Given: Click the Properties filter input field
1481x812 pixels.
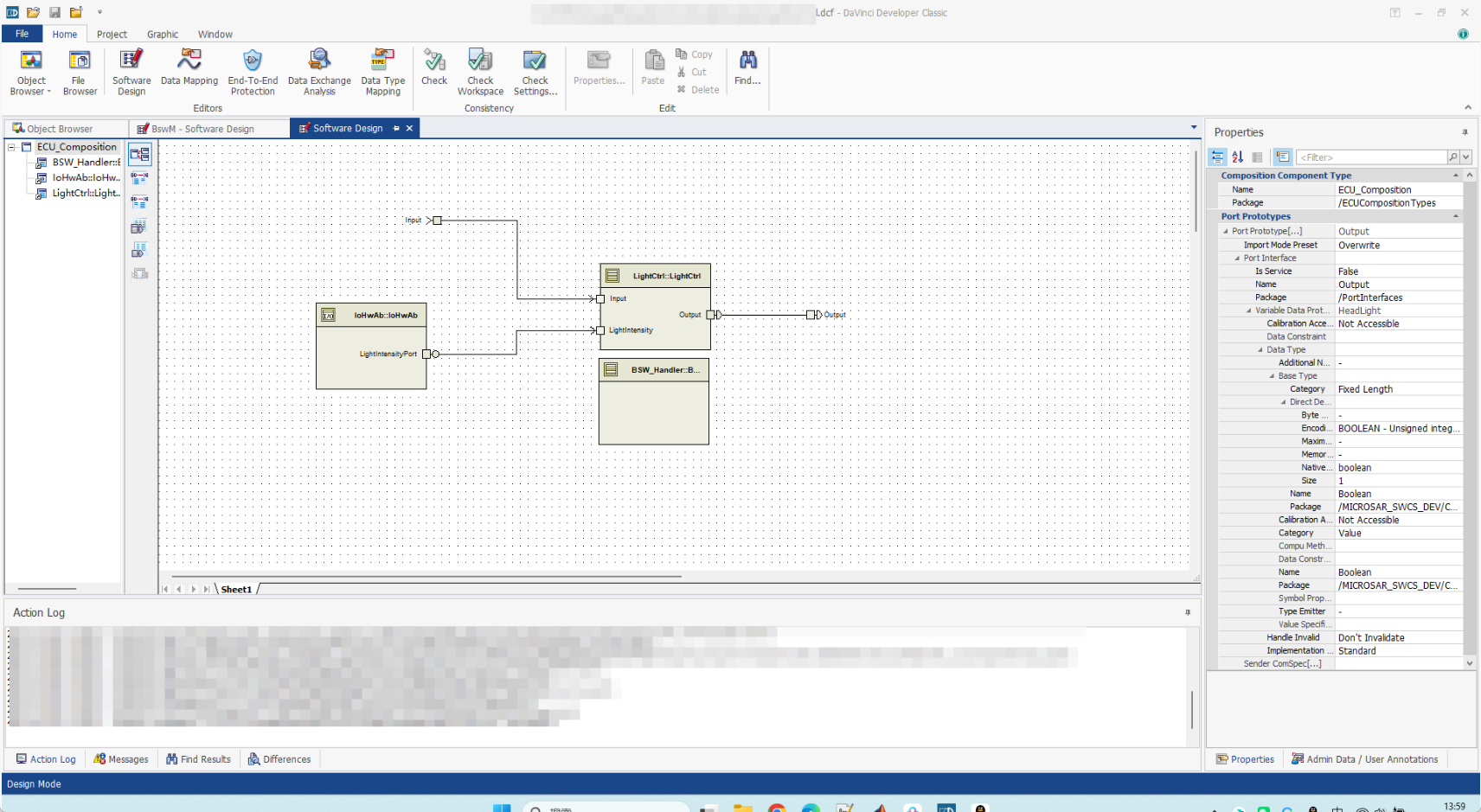Looking at the screenshot, I should pyautogui.click(x=1371, y=157).
